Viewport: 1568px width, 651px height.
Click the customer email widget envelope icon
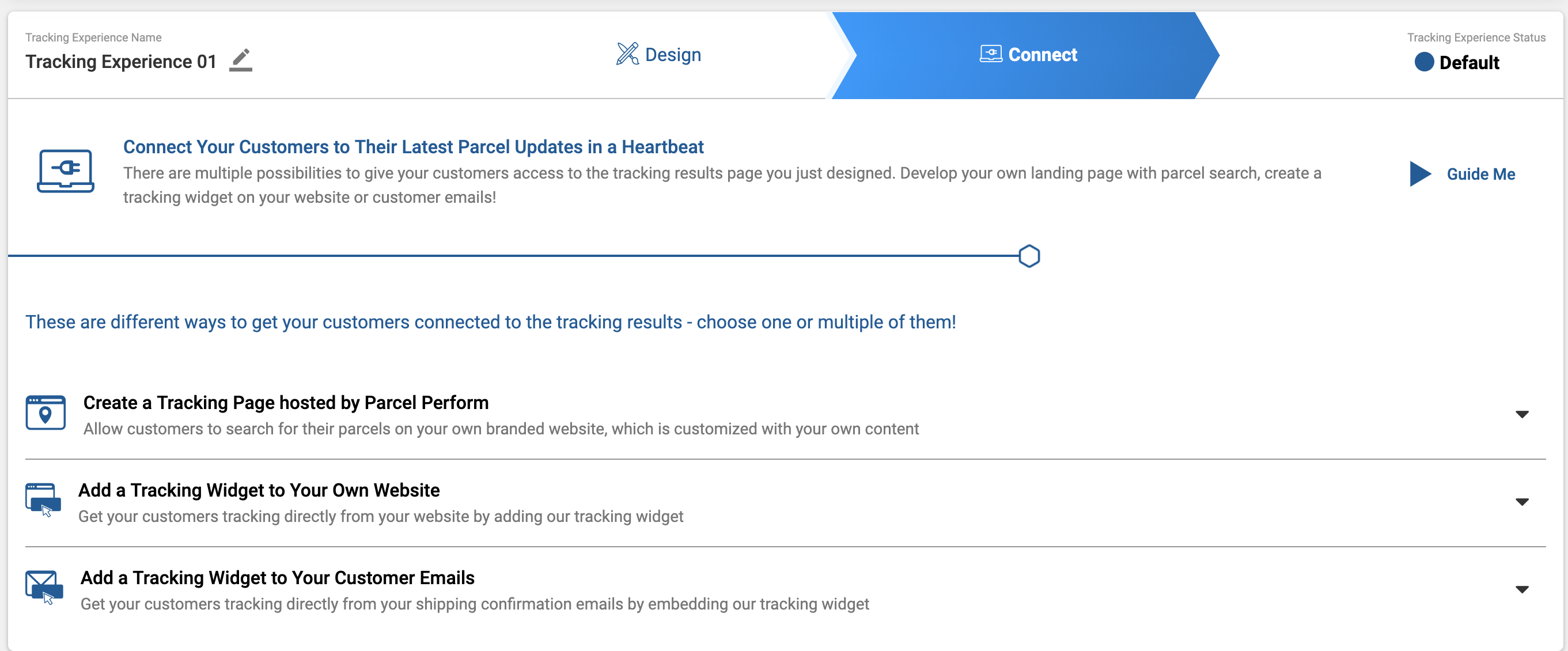click(x=44, y=587)
